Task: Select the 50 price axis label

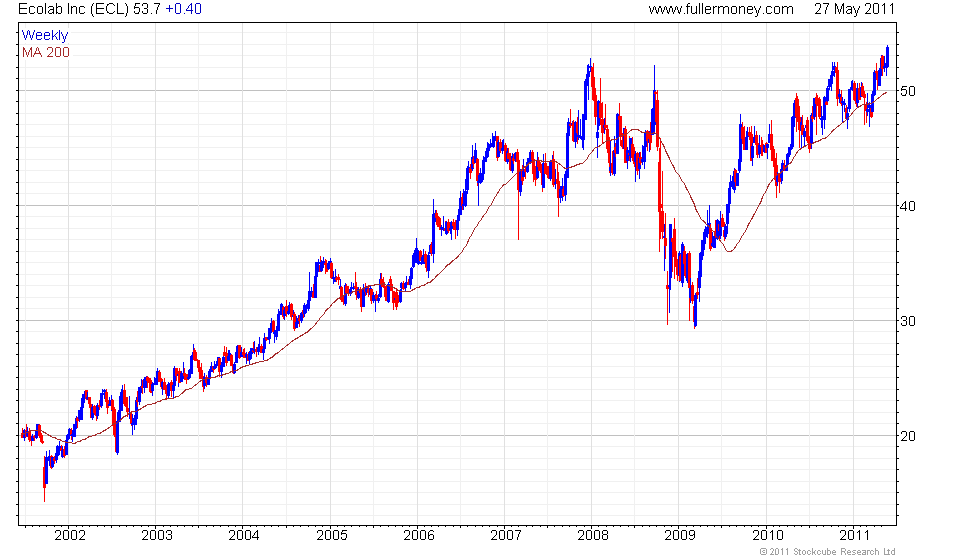Action: 908,91
